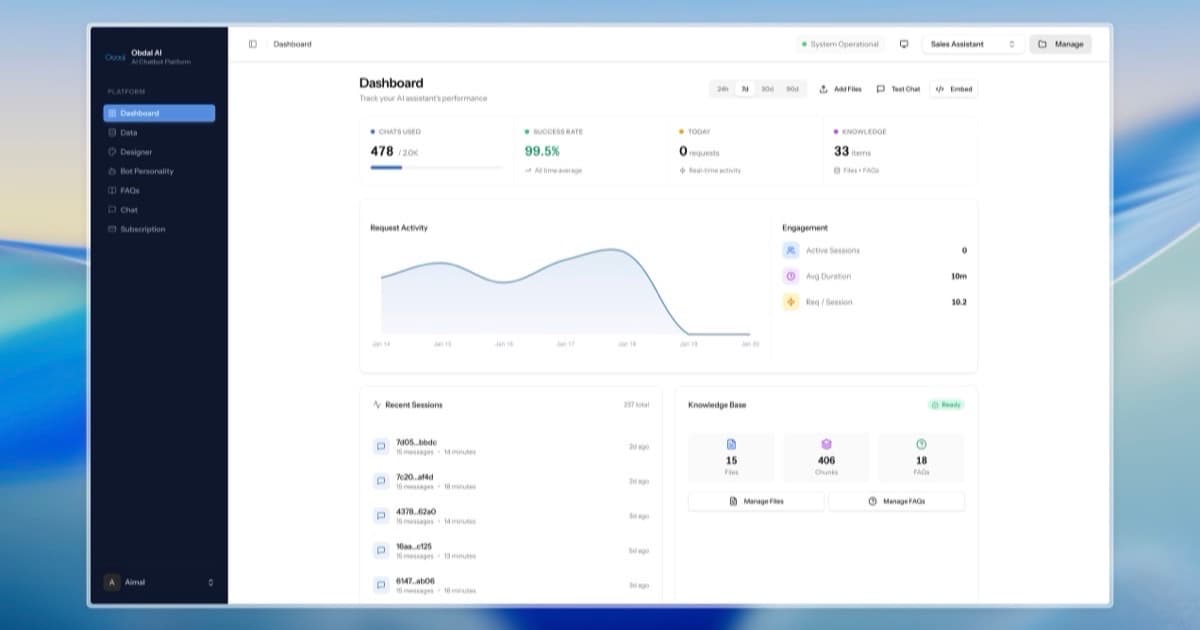The width and height of the screenshot is (1200, 630).
Task: Open session 7c20...af4d
Action: point(511,481)
